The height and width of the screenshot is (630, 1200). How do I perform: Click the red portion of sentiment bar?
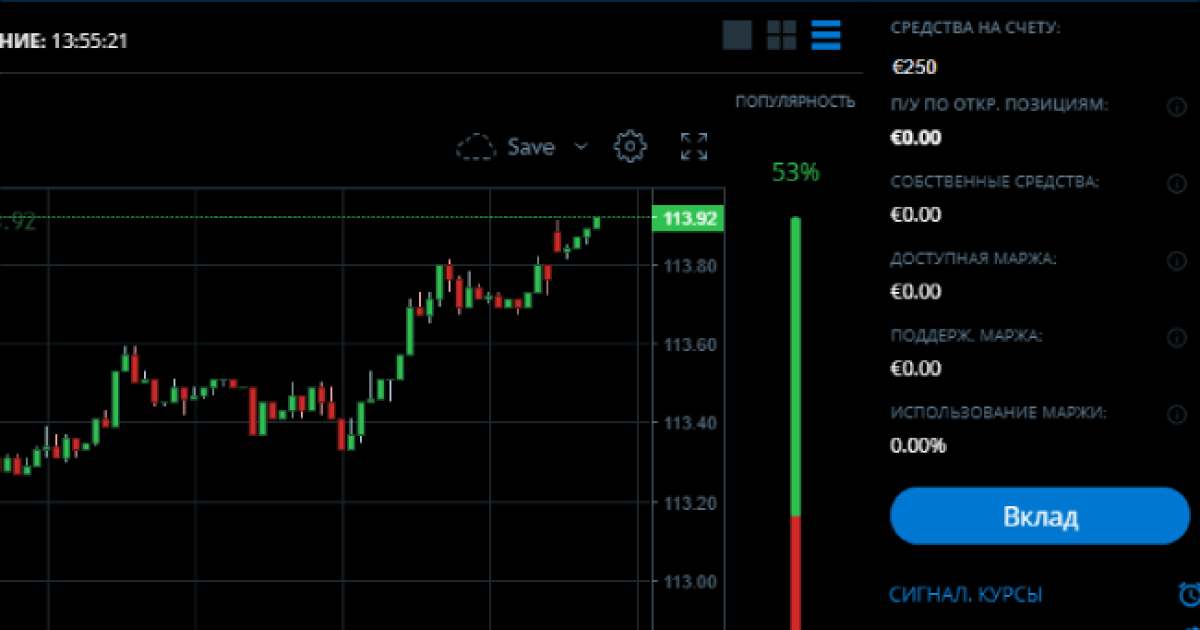[x=796, y=573]
